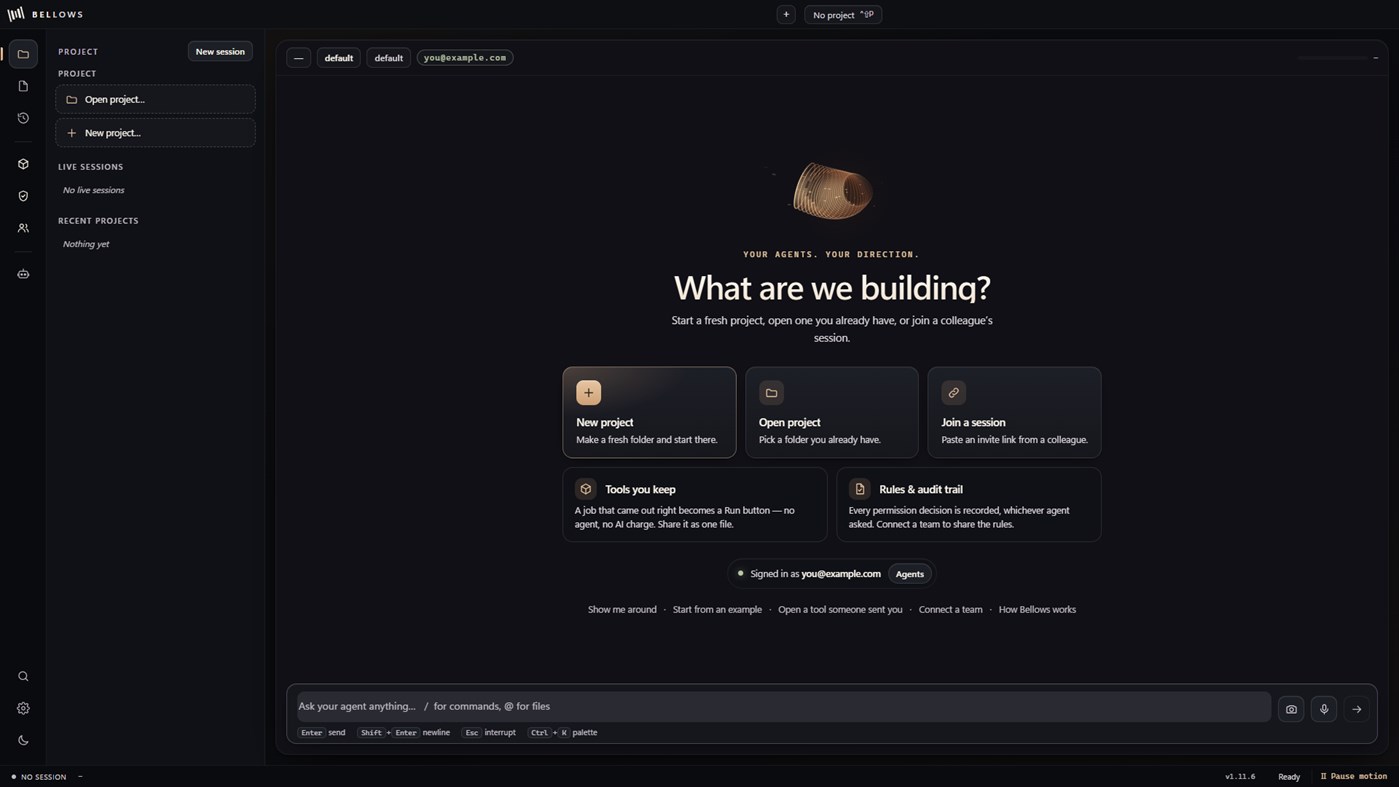Focus the Ask your agent anything input
1399x787 pixels.
(784, 706)
